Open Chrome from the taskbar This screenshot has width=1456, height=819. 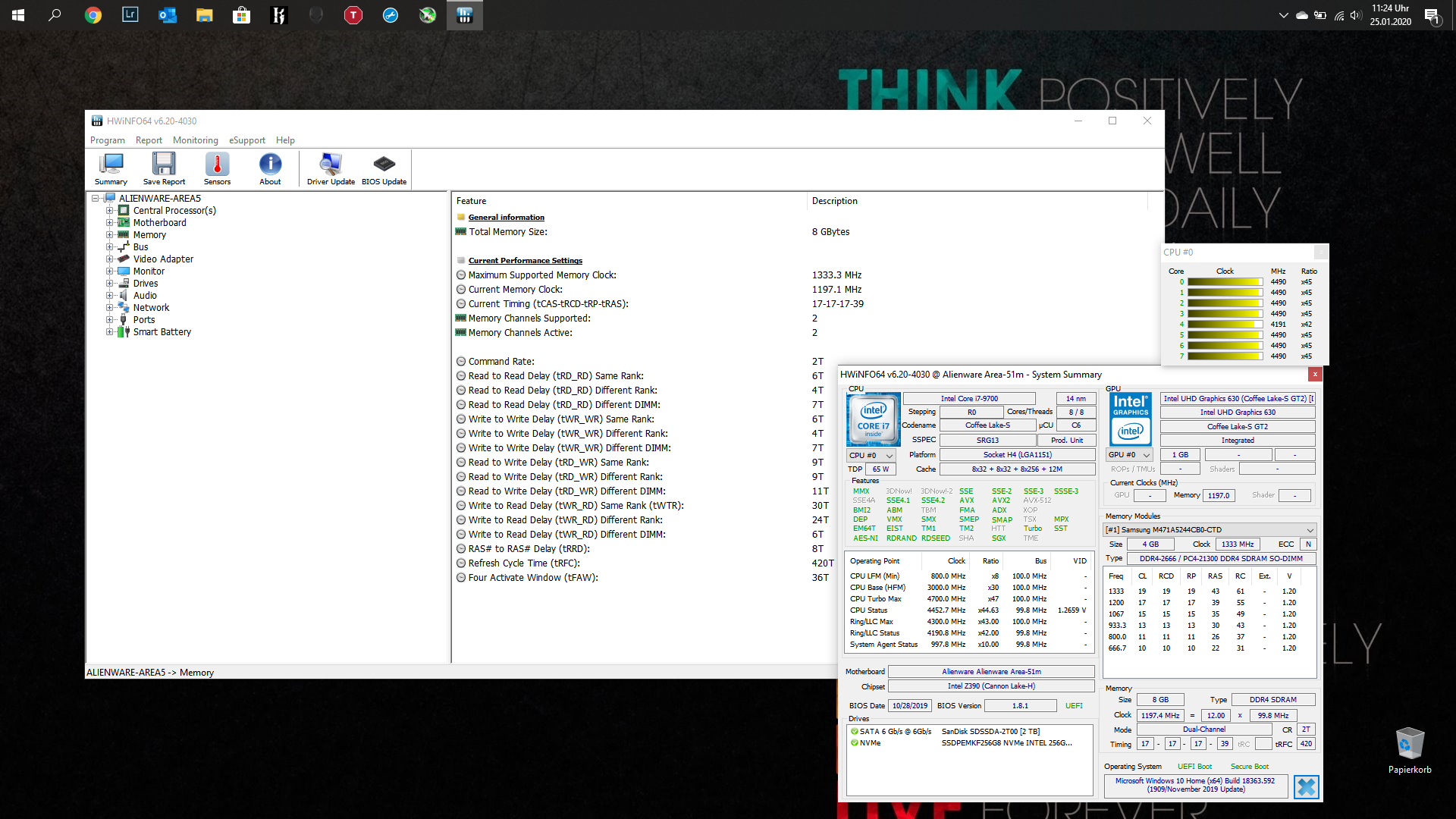point(93,15)
